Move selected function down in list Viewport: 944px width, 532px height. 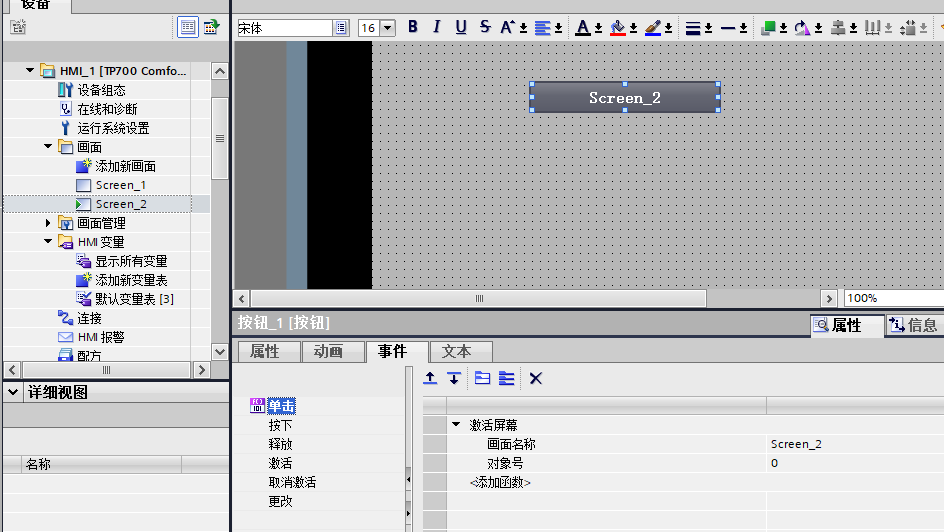coord(454,378)
